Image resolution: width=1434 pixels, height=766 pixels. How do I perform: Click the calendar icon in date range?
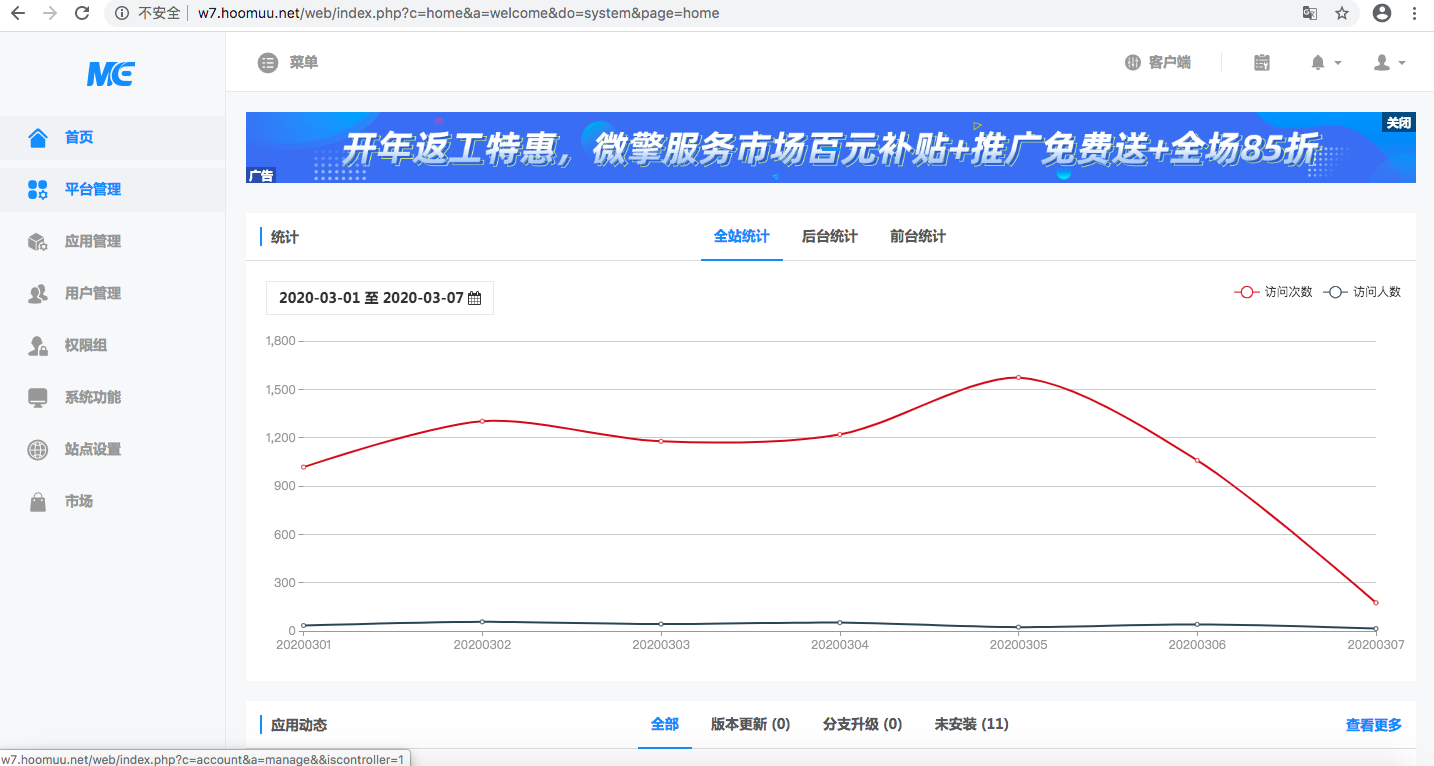coord(475,298)
